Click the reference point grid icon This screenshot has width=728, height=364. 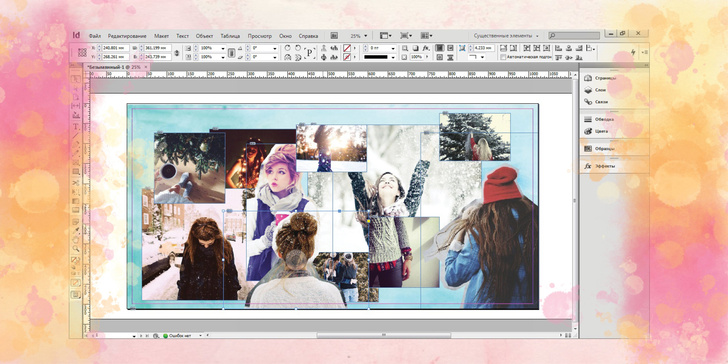click(x=82, y=52)
